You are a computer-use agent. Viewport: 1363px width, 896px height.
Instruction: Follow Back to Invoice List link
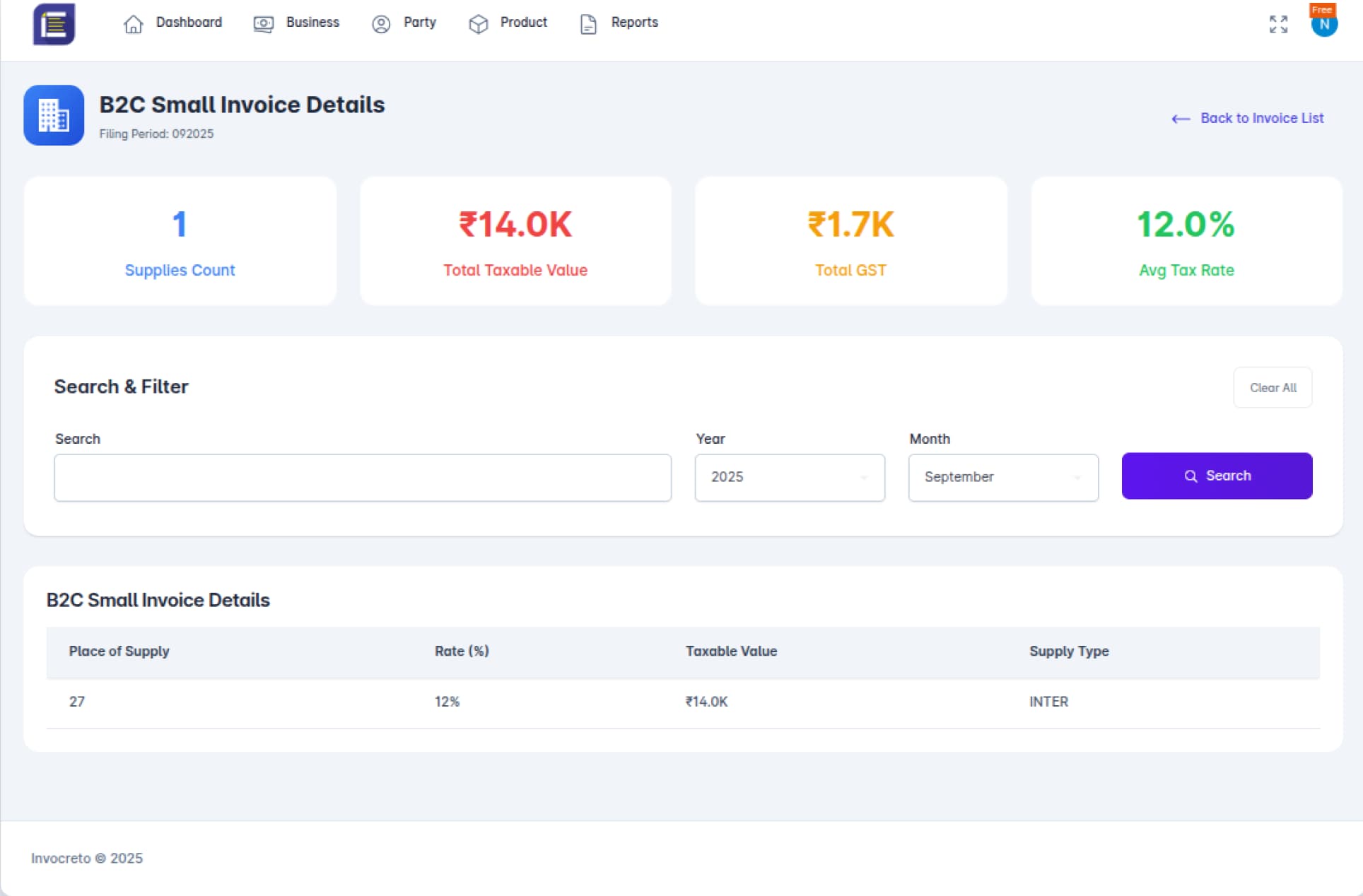[1261, 118]
